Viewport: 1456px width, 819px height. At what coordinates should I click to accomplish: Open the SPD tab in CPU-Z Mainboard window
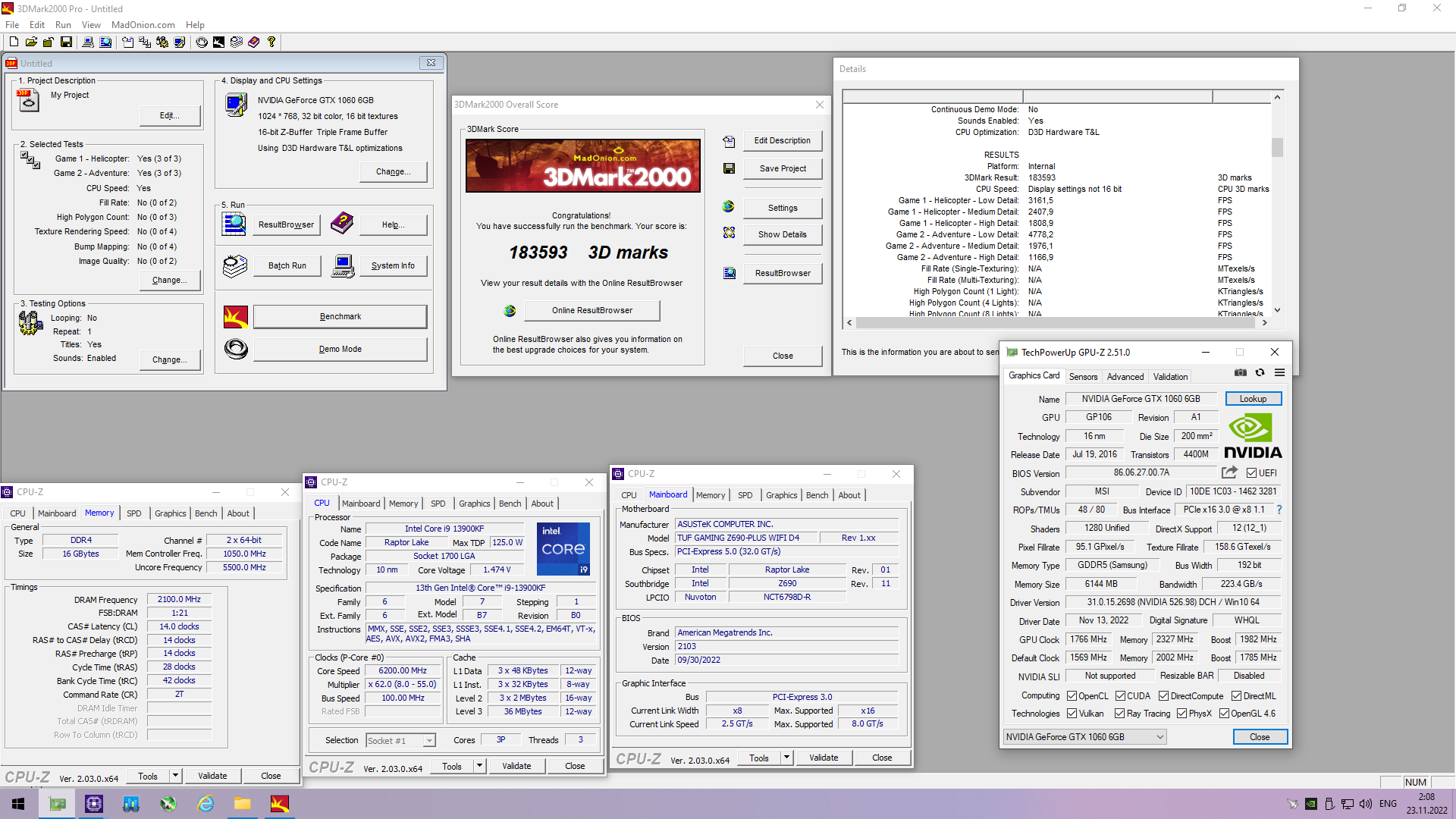coord(745,495)
